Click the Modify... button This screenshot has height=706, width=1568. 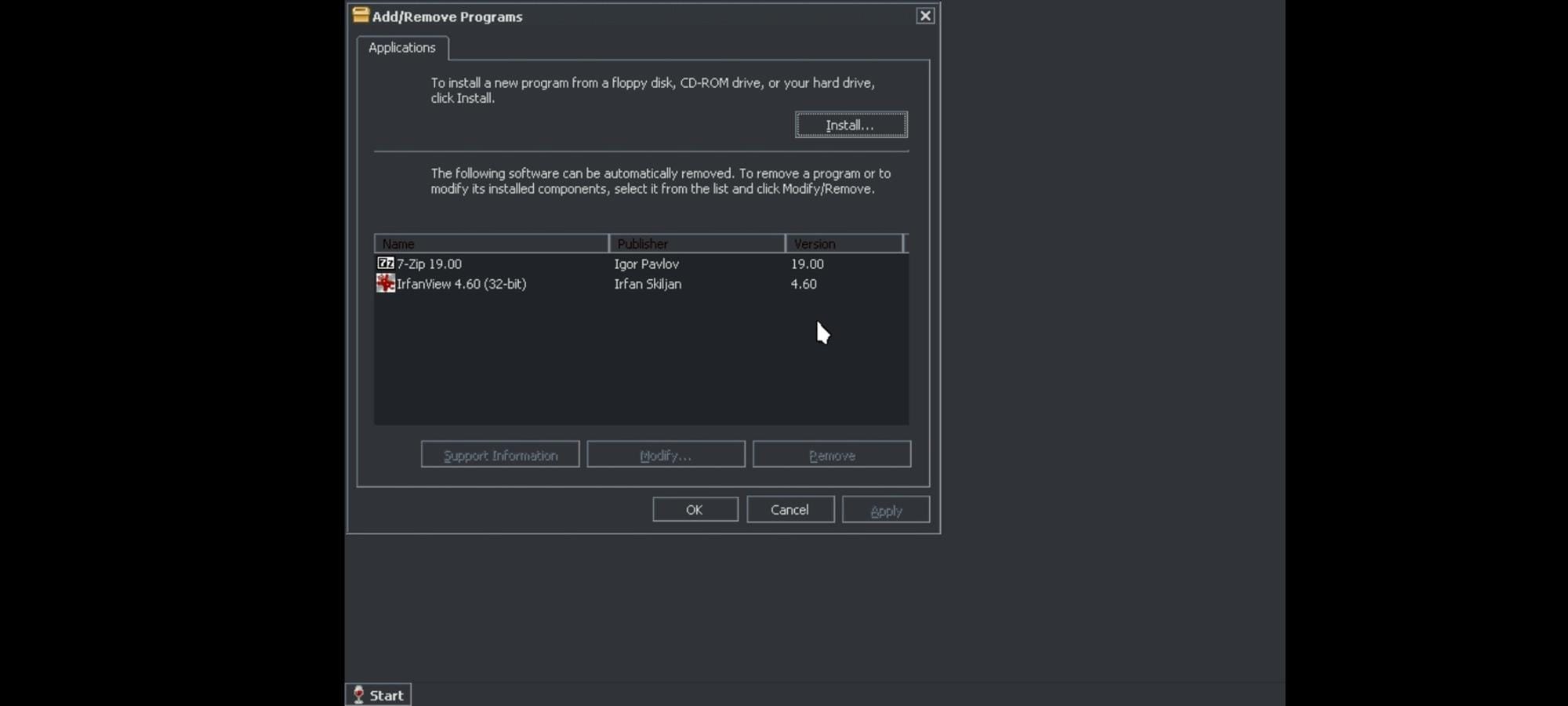click(666, 455)
